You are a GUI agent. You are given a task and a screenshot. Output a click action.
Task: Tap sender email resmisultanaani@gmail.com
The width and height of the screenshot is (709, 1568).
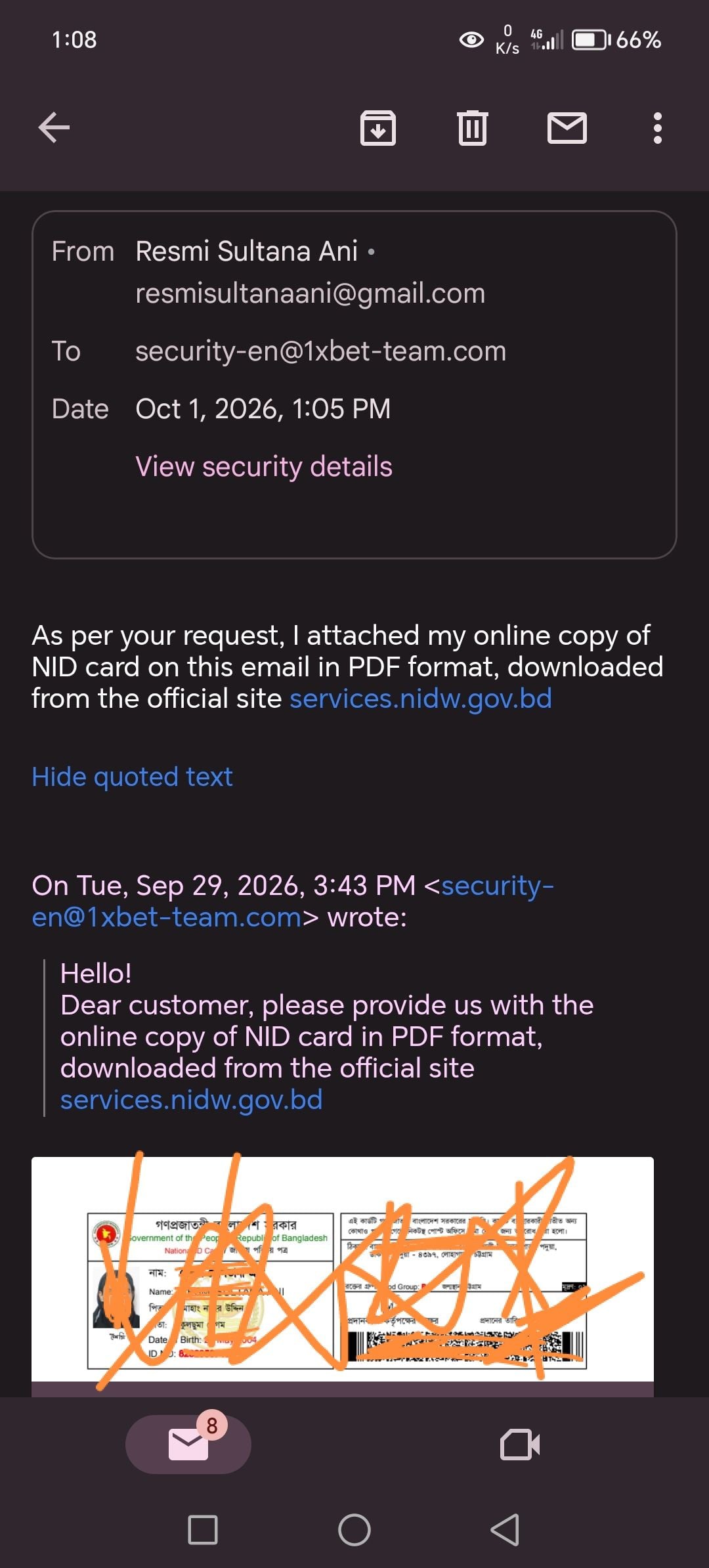[x=311, y=293]
